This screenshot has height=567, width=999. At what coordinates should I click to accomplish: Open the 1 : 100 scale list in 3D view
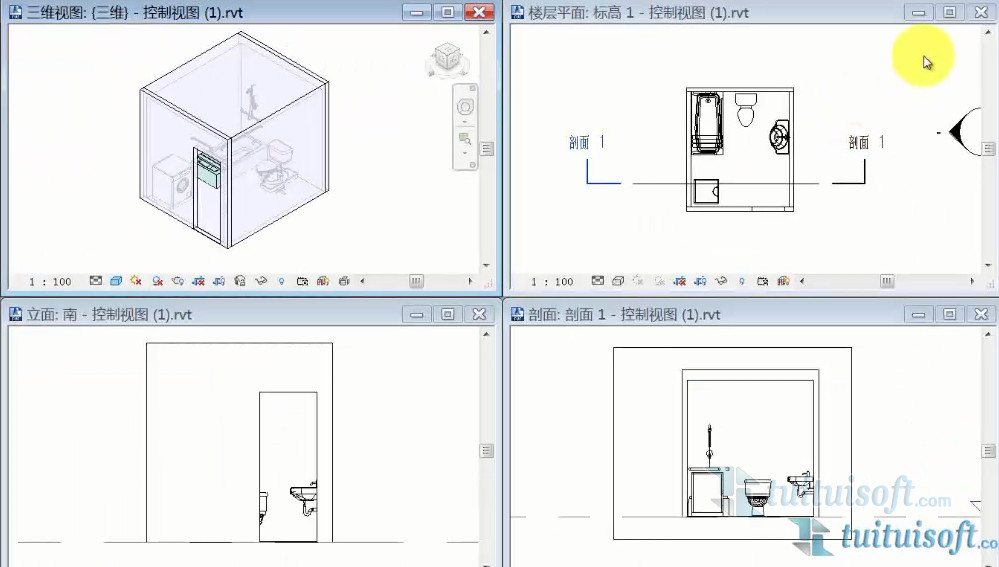(50, 282)
